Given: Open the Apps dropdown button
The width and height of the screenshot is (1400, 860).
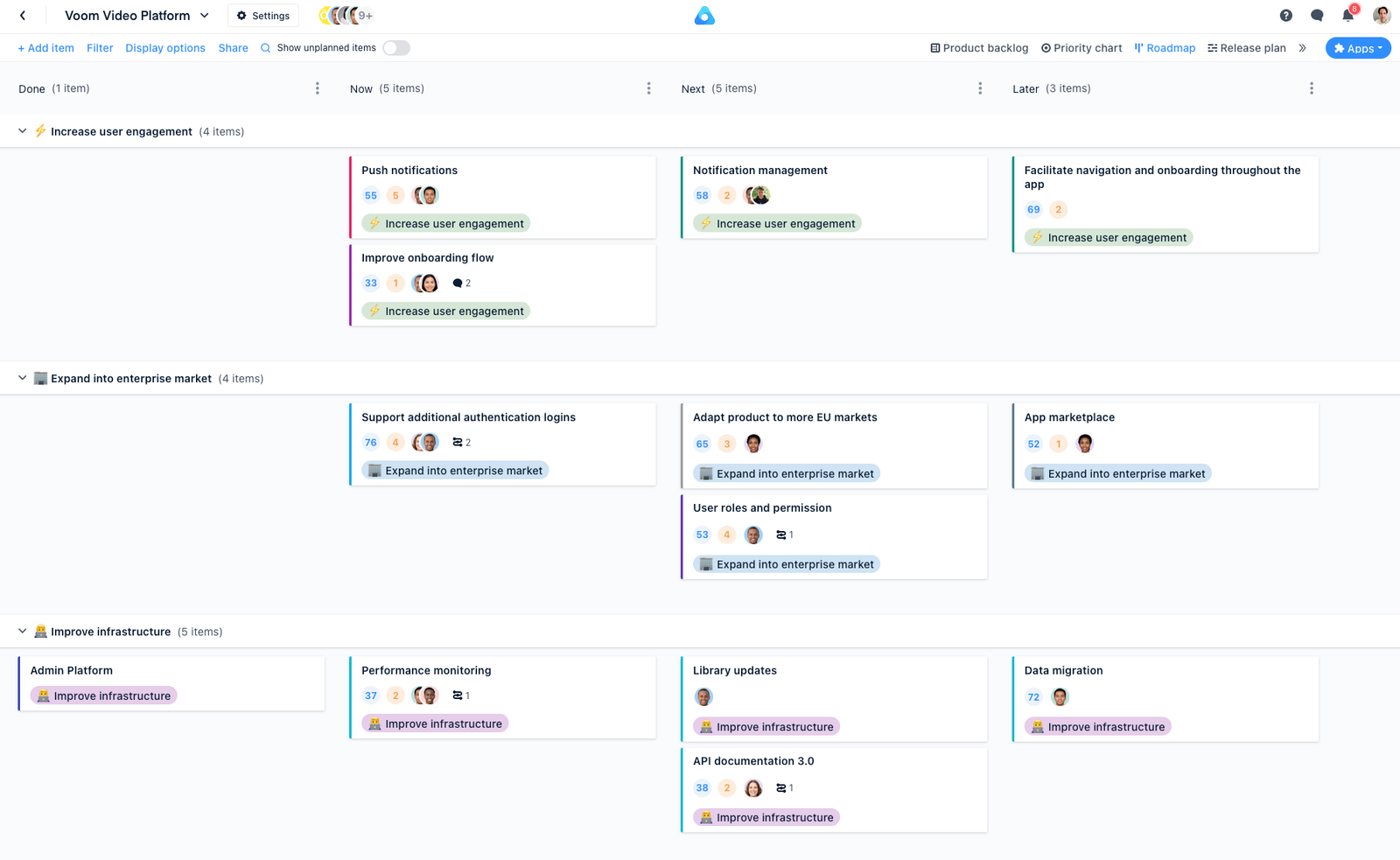Looking at the screenshot, I should [x=1358, y=48].
